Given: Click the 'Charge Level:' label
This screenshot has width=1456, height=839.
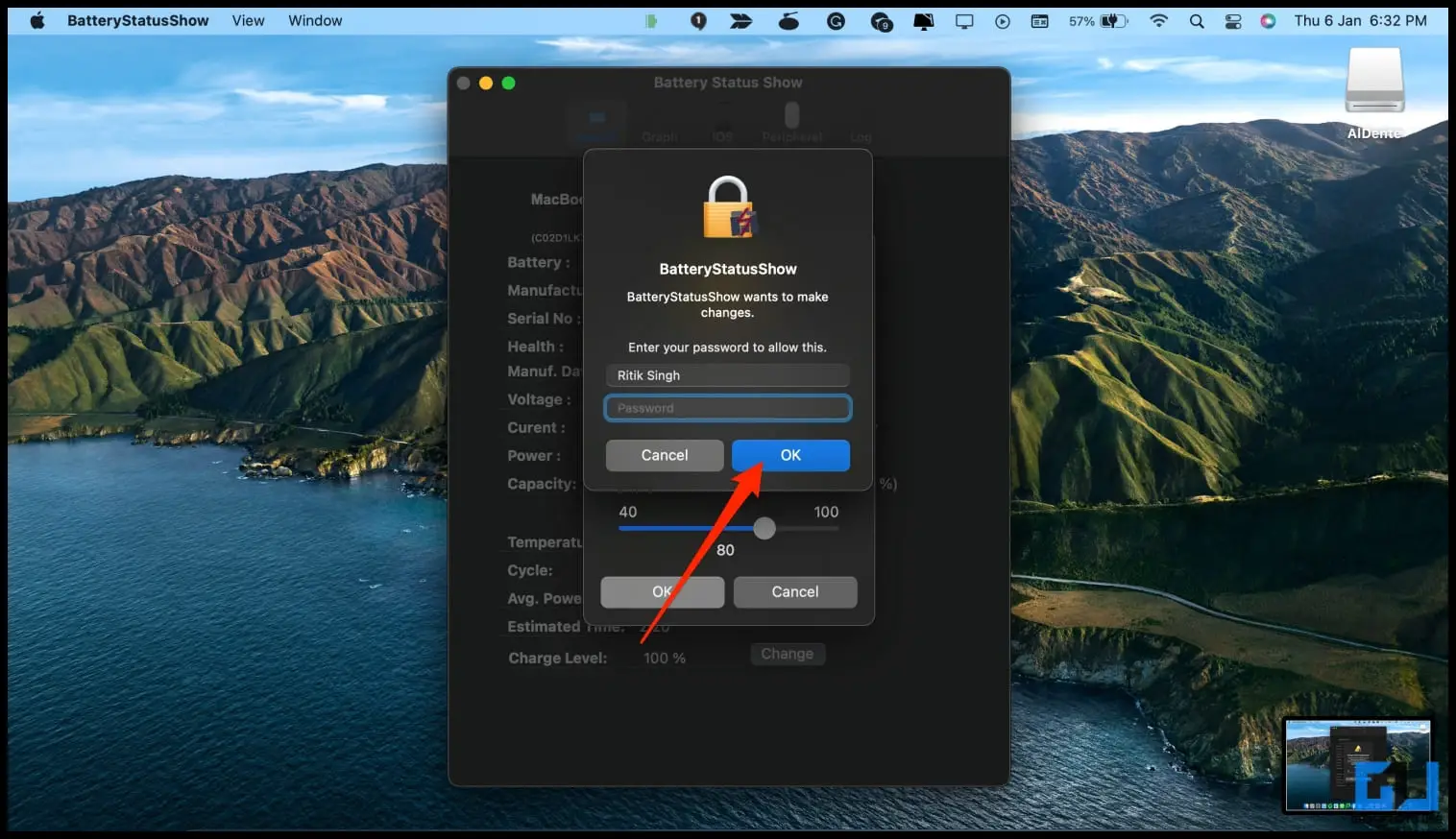Looking at the screenshot, I should click(x=558, y=658).
